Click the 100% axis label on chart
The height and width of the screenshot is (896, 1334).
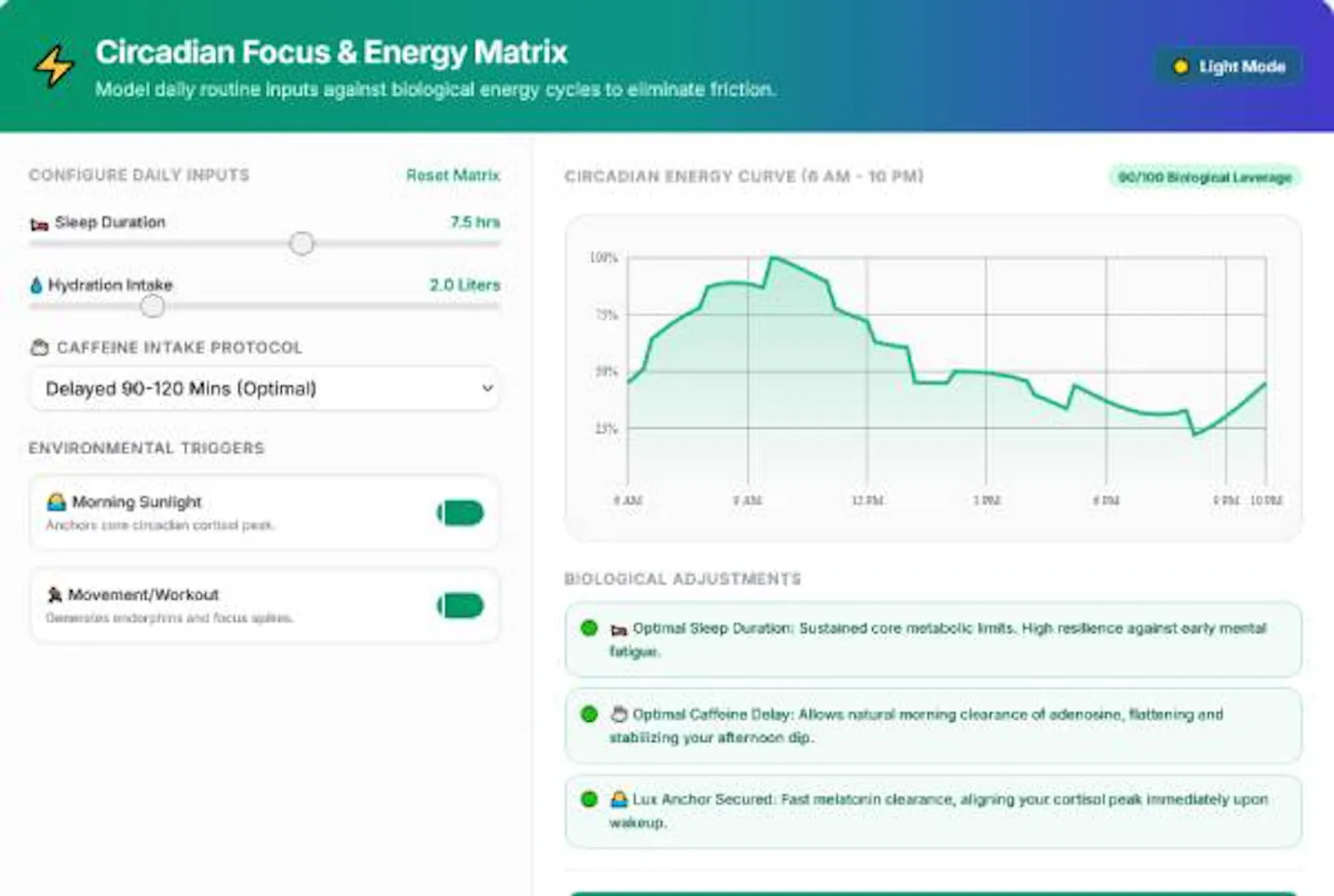tap(604, 258)
